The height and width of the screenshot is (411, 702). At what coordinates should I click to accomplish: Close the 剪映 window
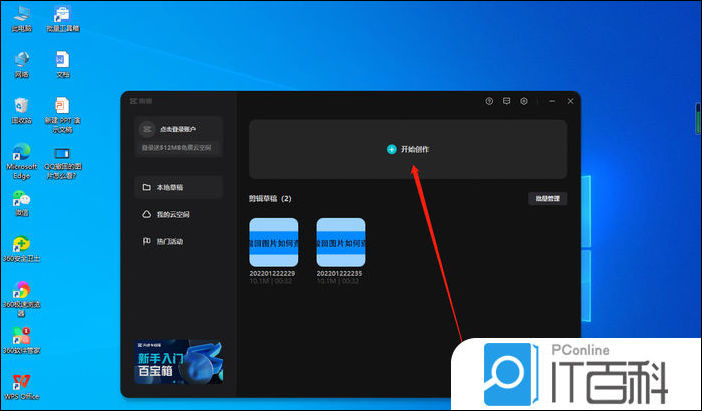[x=570, y=101]
